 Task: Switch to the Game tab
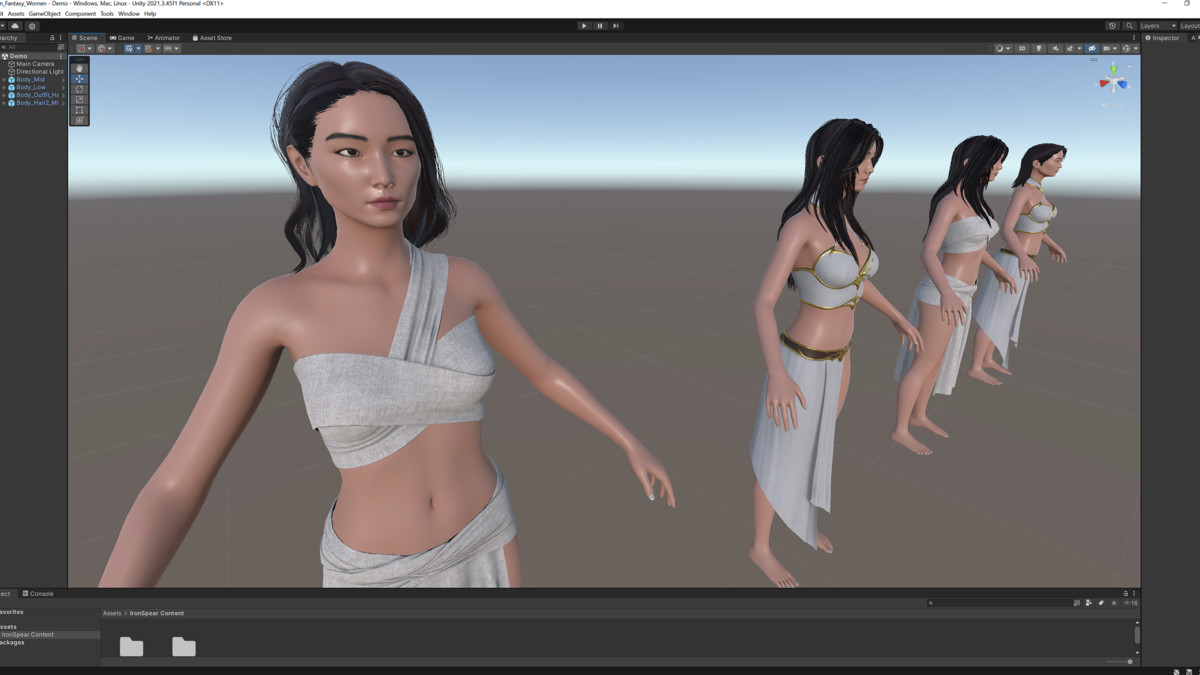tap(122, 38)
